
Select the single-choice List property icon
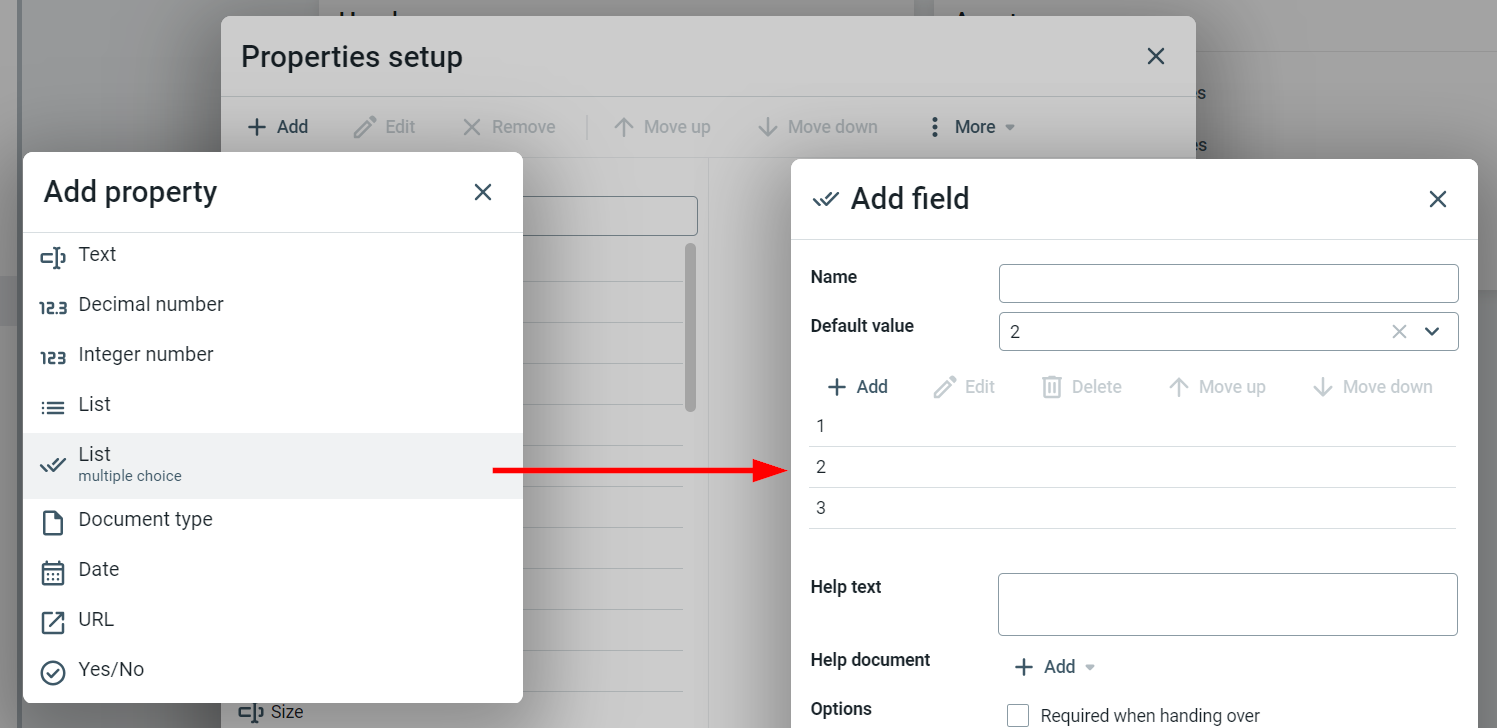coord(53,407)
